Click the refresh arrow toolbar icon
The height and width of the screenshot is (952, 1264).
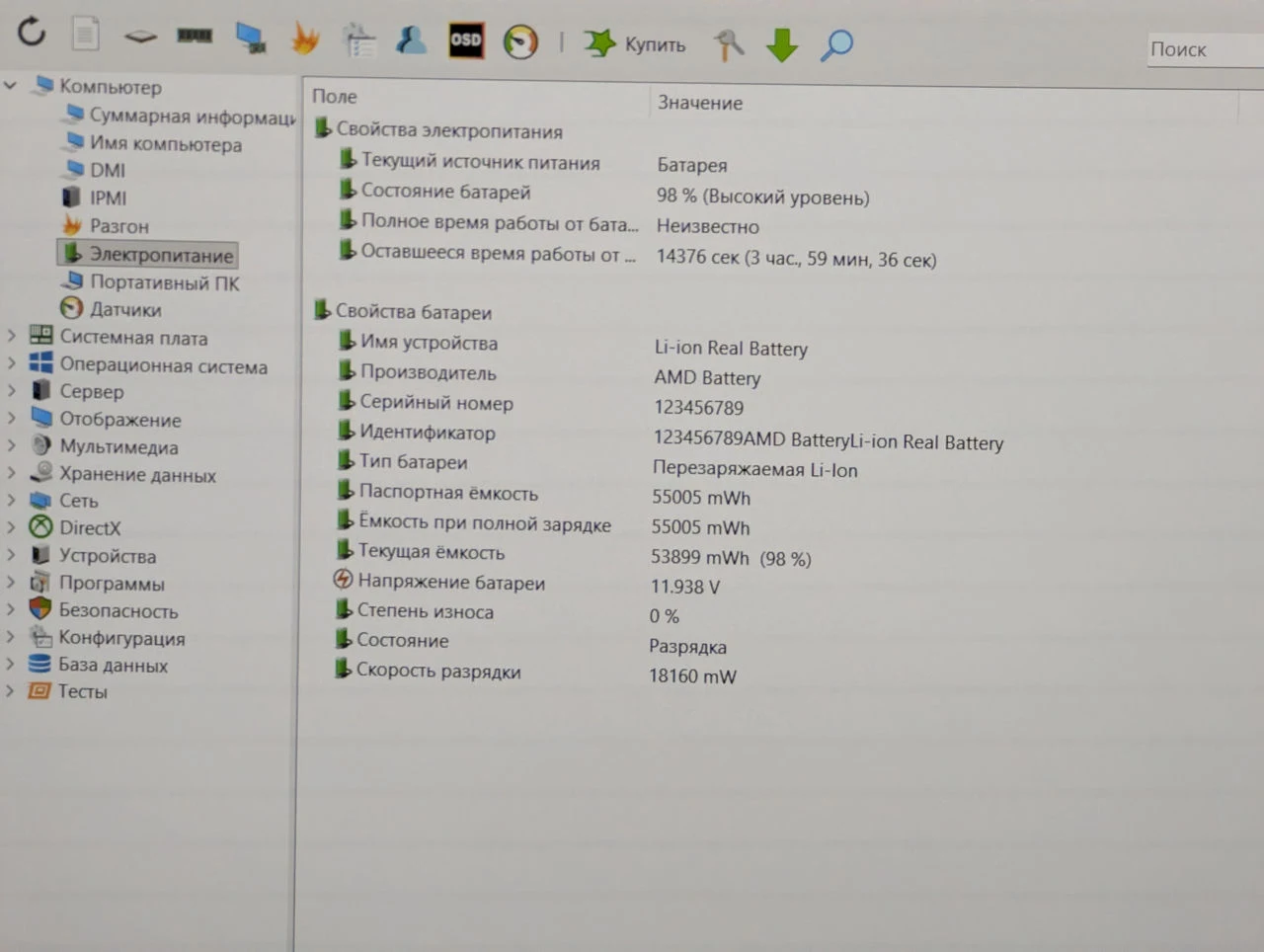tap(32, 32)
